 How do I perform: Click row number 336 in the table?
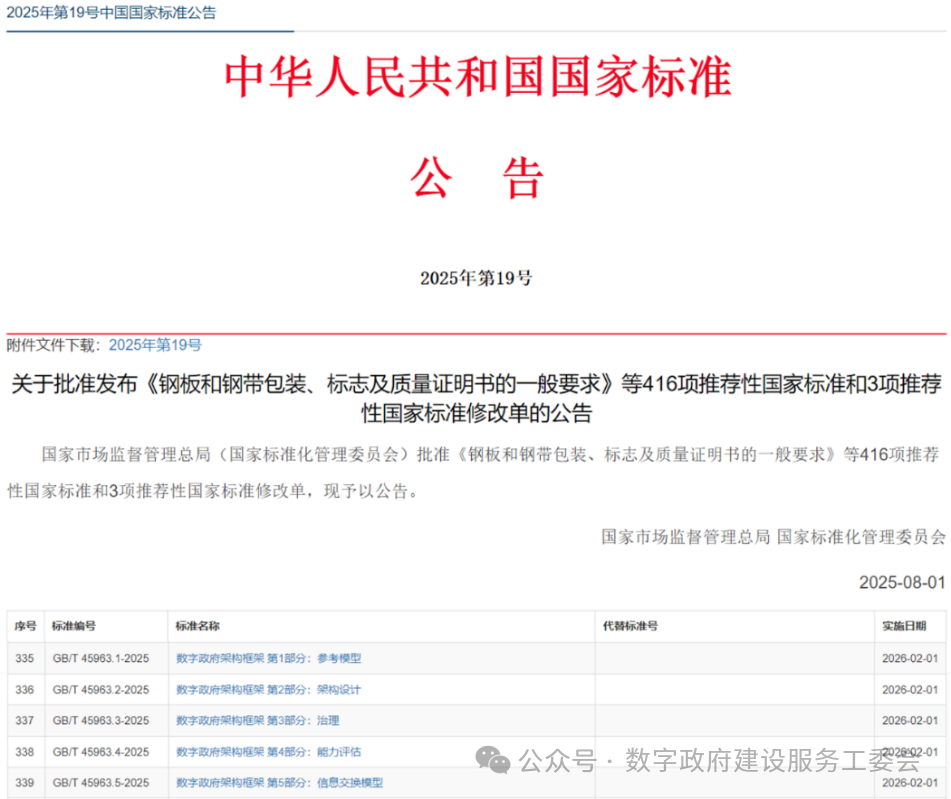[25, 690]
